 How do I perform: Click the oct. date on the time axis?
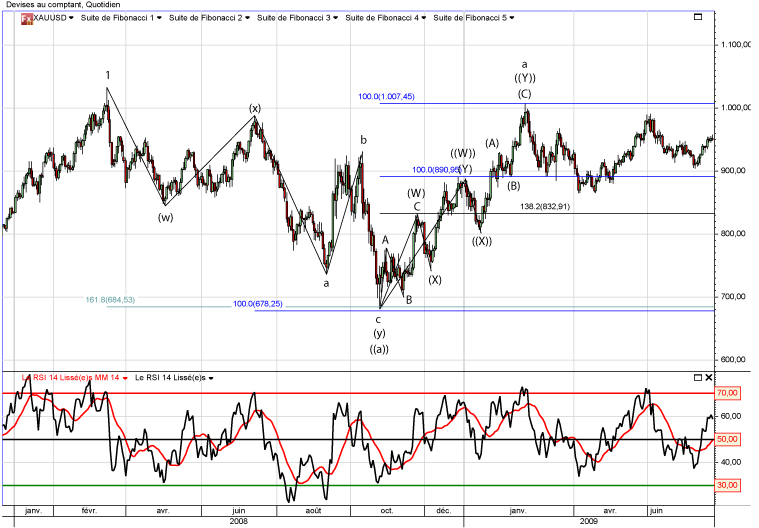point(387,511)
